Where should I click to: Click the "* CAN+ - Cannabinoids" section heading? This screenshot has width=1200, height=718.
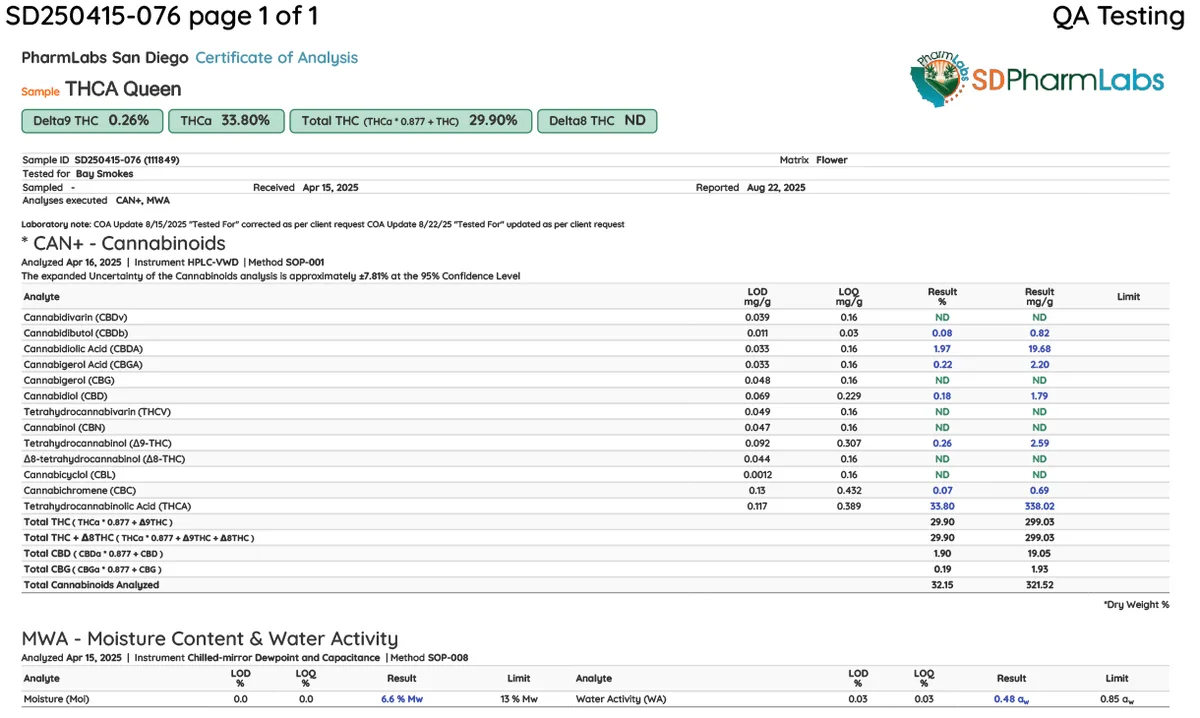click(x=124, y=243)
